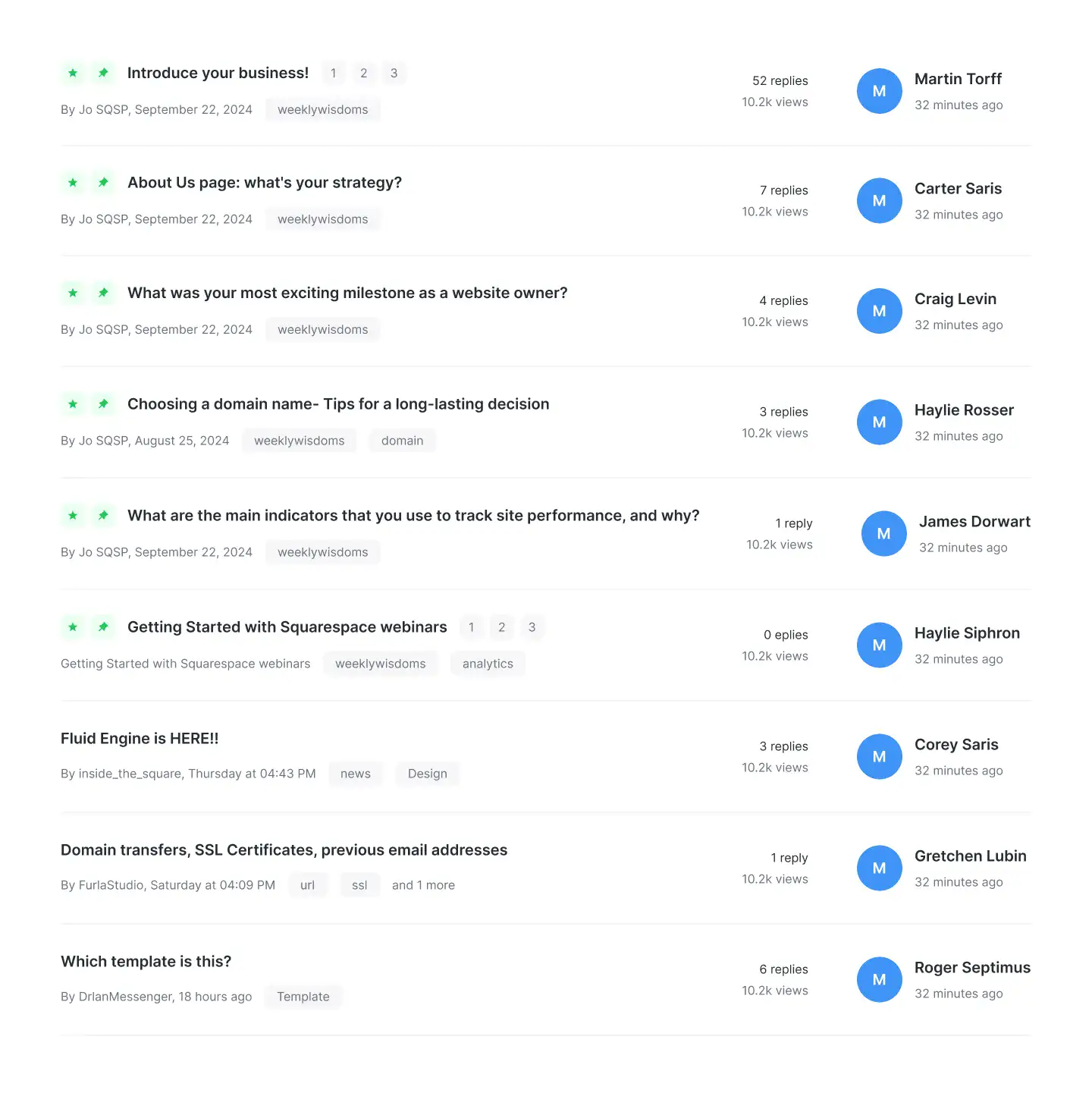Click the pin icon beside Choosing a domain name
1092x1096 pixels.
pyautogui.click(x=103, y=404)
